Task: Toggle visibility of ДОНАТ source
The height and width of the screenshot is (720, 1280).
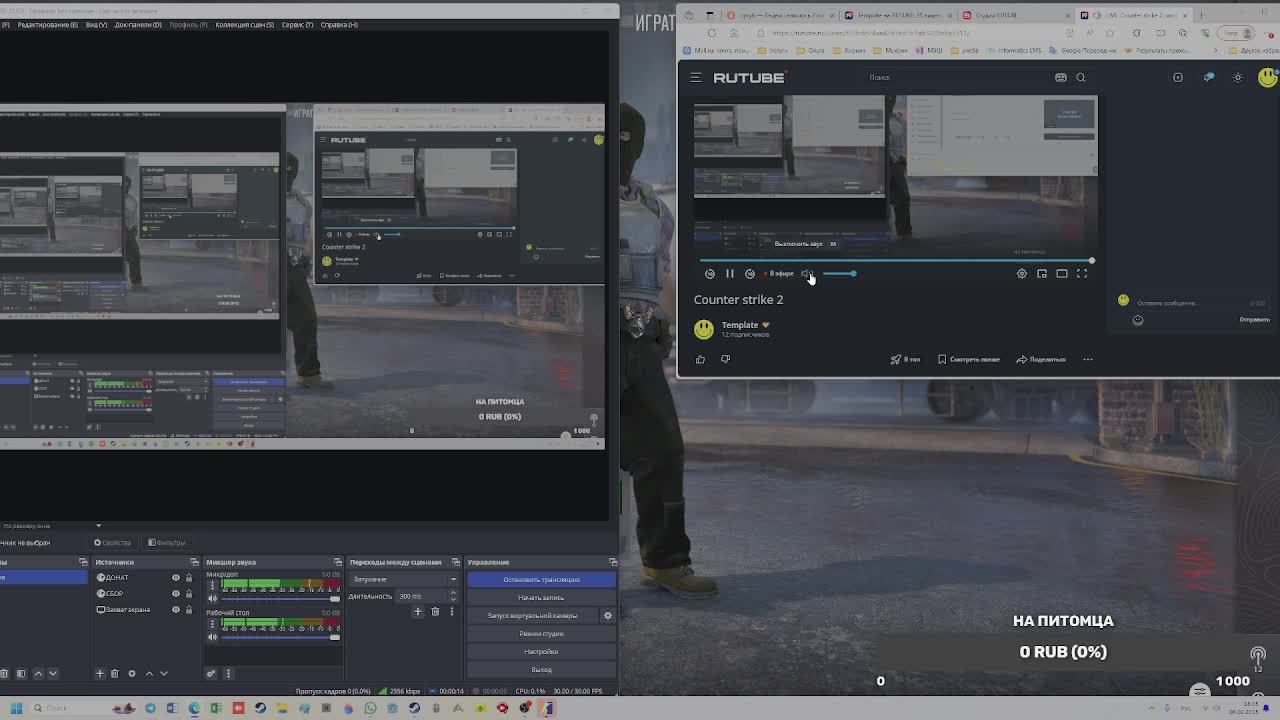Action: click(x=176, y=578)
